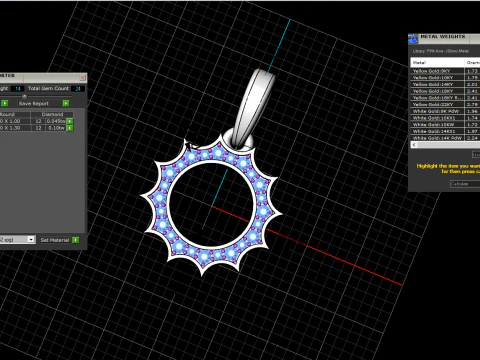Select the White Gold 9K PdW row
This screenshot has width=480, height=360.
(445, 111)
